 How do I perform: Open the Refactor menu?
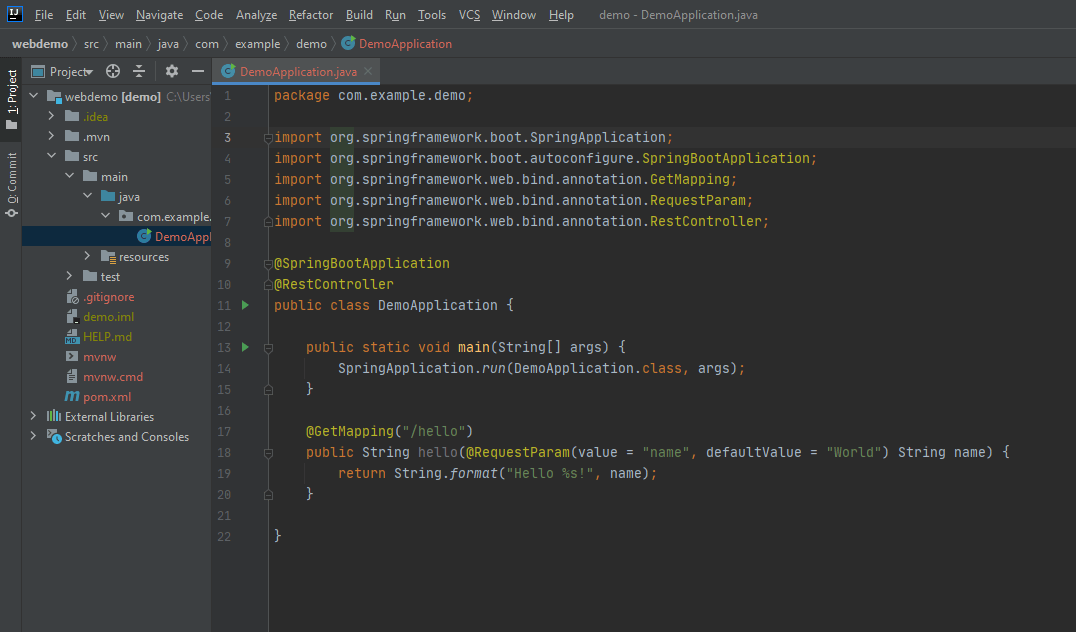click(310, 15)
